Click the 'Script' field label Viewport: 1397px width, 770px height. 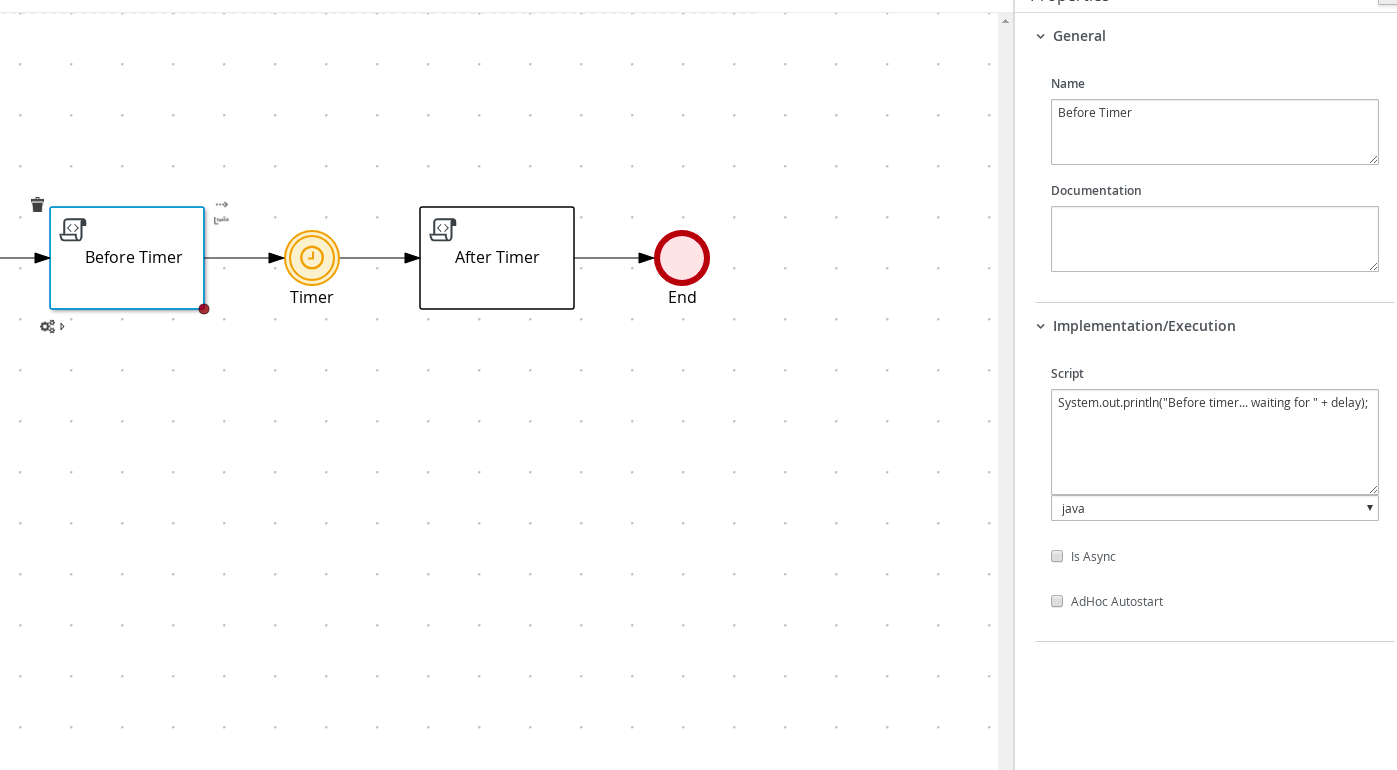coord(1067,373)
